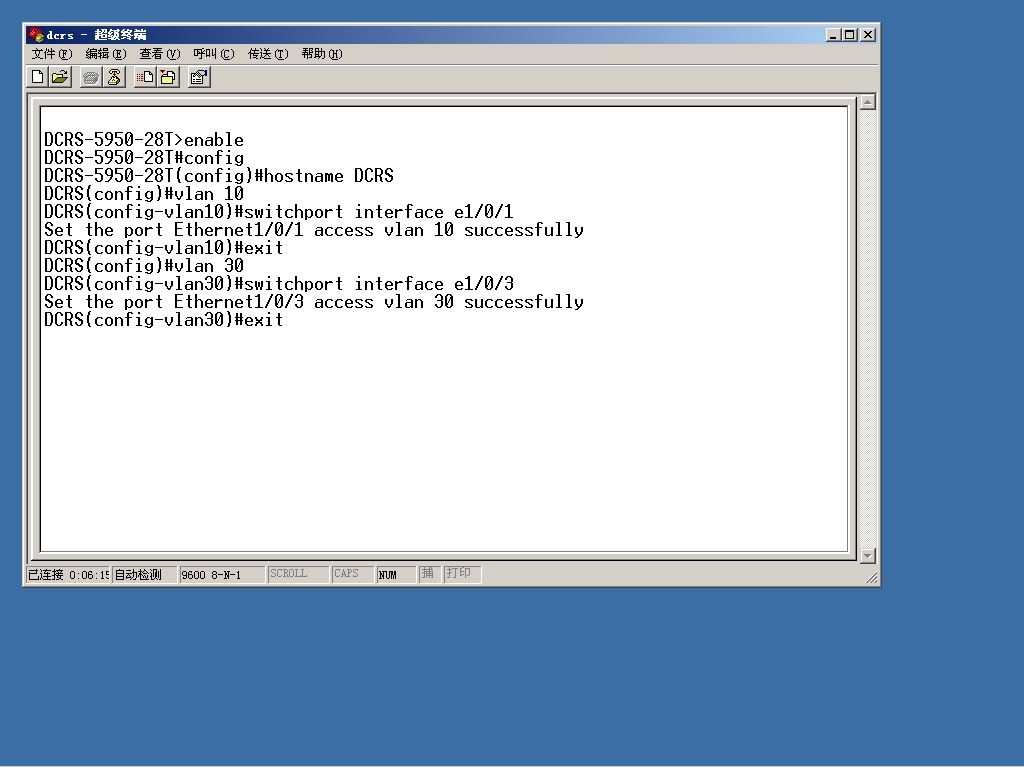Image resolution: width=1024 pixels, height=768 pixels.
Task: Click the 自动检测 status bar entry
Action: click(144, 575)
